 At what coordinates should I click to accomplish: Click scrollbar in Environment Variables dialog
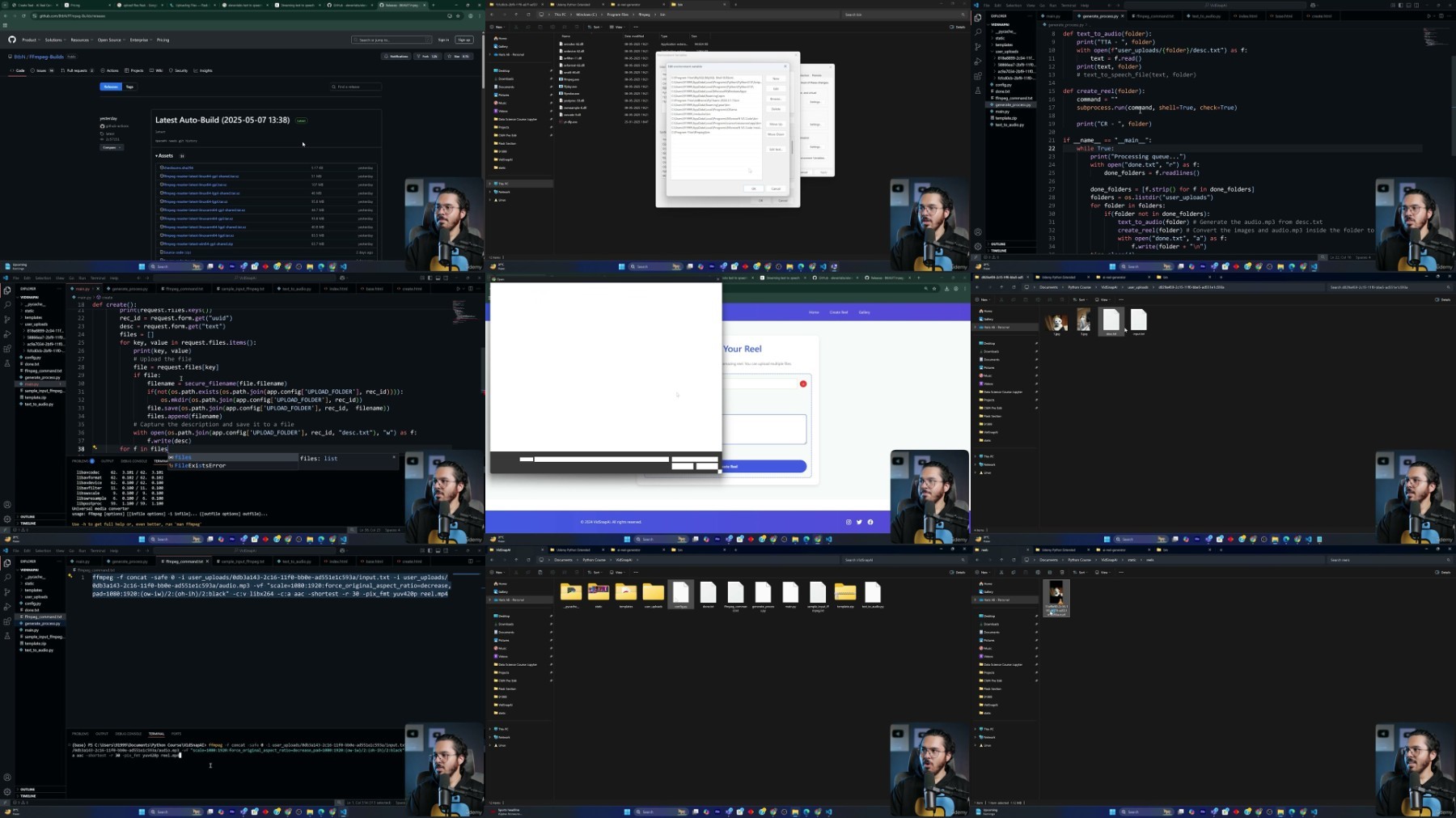(792, 147)
